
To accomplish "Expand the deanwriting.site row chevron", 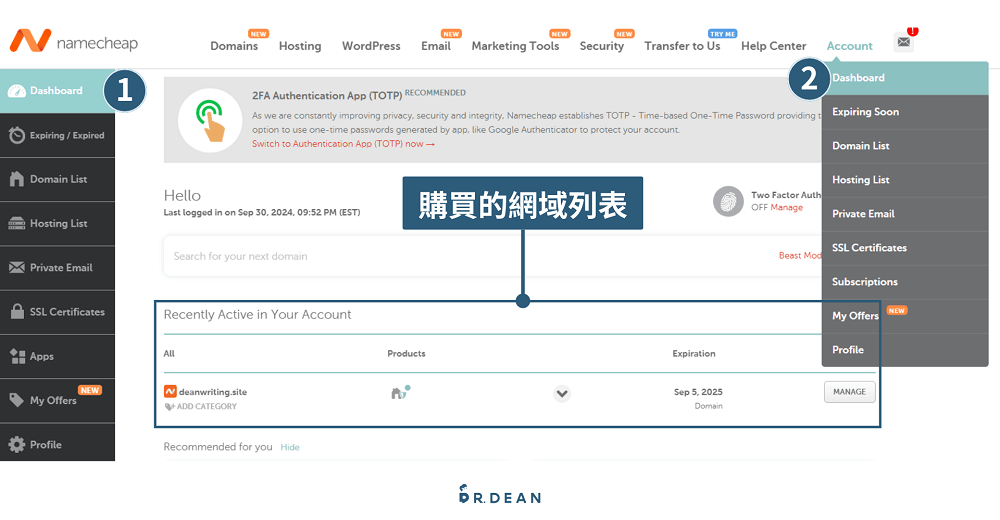I will [x=562, y=394].
